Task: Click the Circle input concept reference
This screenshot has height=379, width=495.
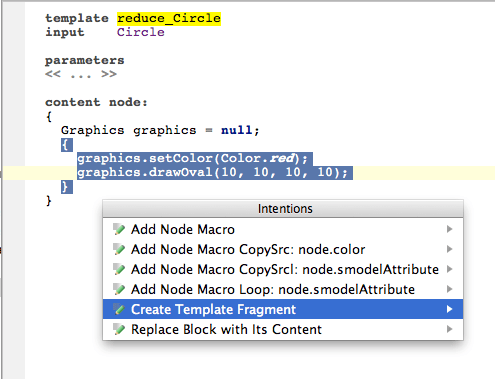Action: click(141, 32)
